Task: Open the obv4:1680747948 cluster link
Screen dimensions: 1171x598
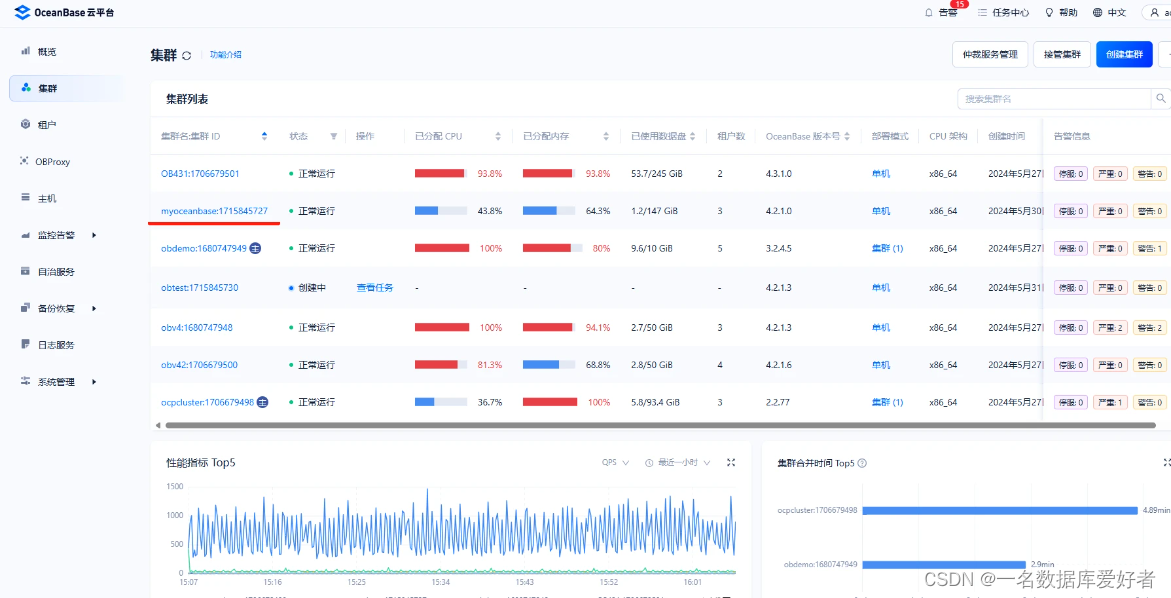Action: 197,327
